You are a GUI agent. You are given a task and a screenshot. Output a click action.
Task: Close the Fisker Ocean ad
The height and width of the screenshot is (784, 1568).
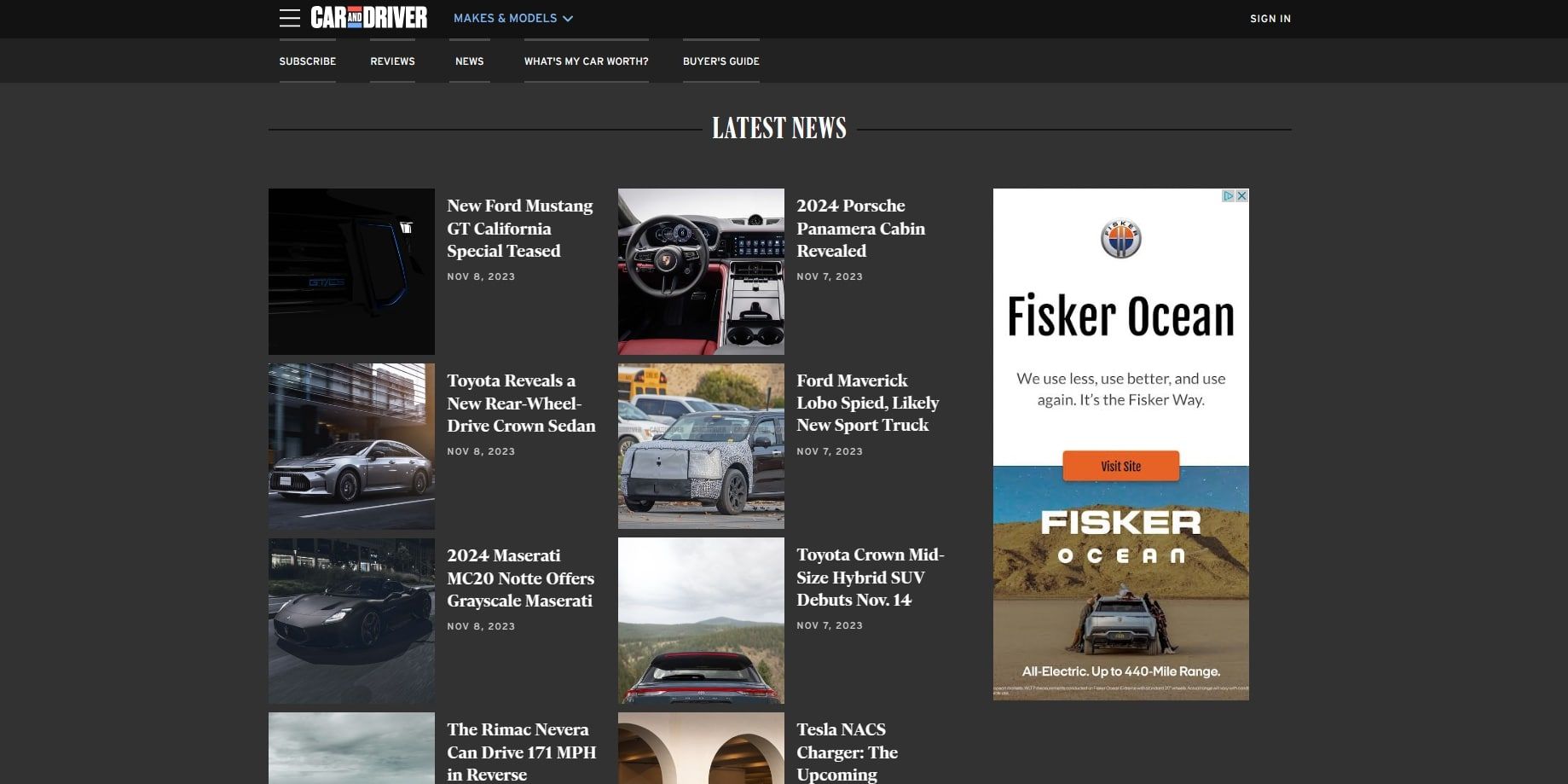(1242, 195)
